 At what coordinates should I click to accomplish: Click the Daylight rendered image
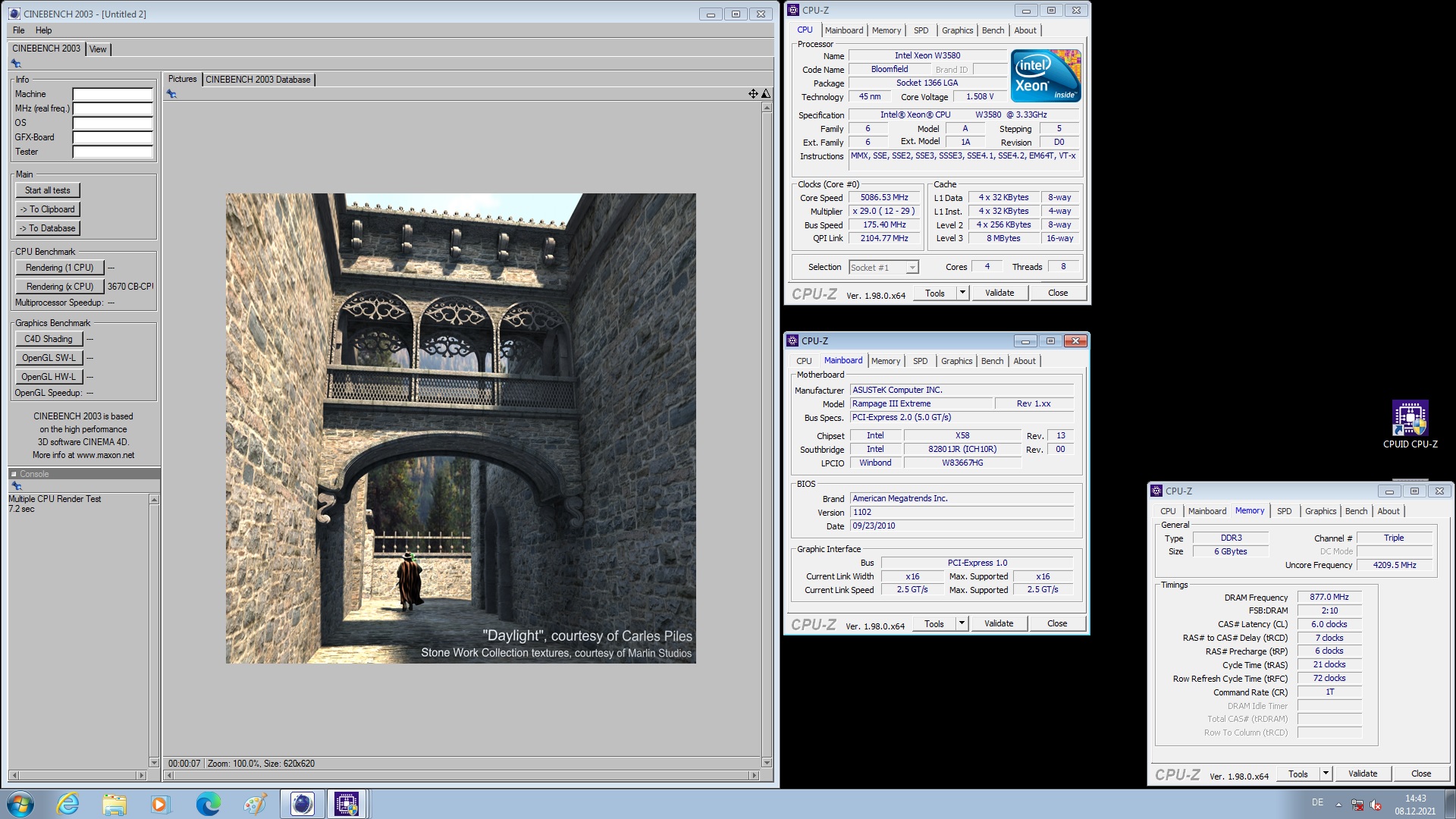tap(460, 428)
